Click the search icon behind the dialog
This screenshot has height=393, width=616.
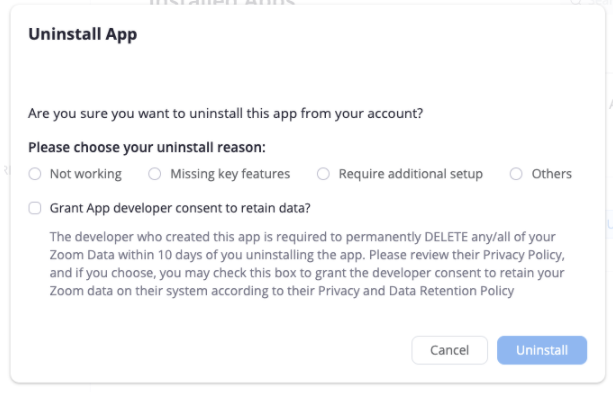click(x=576, y=2)
